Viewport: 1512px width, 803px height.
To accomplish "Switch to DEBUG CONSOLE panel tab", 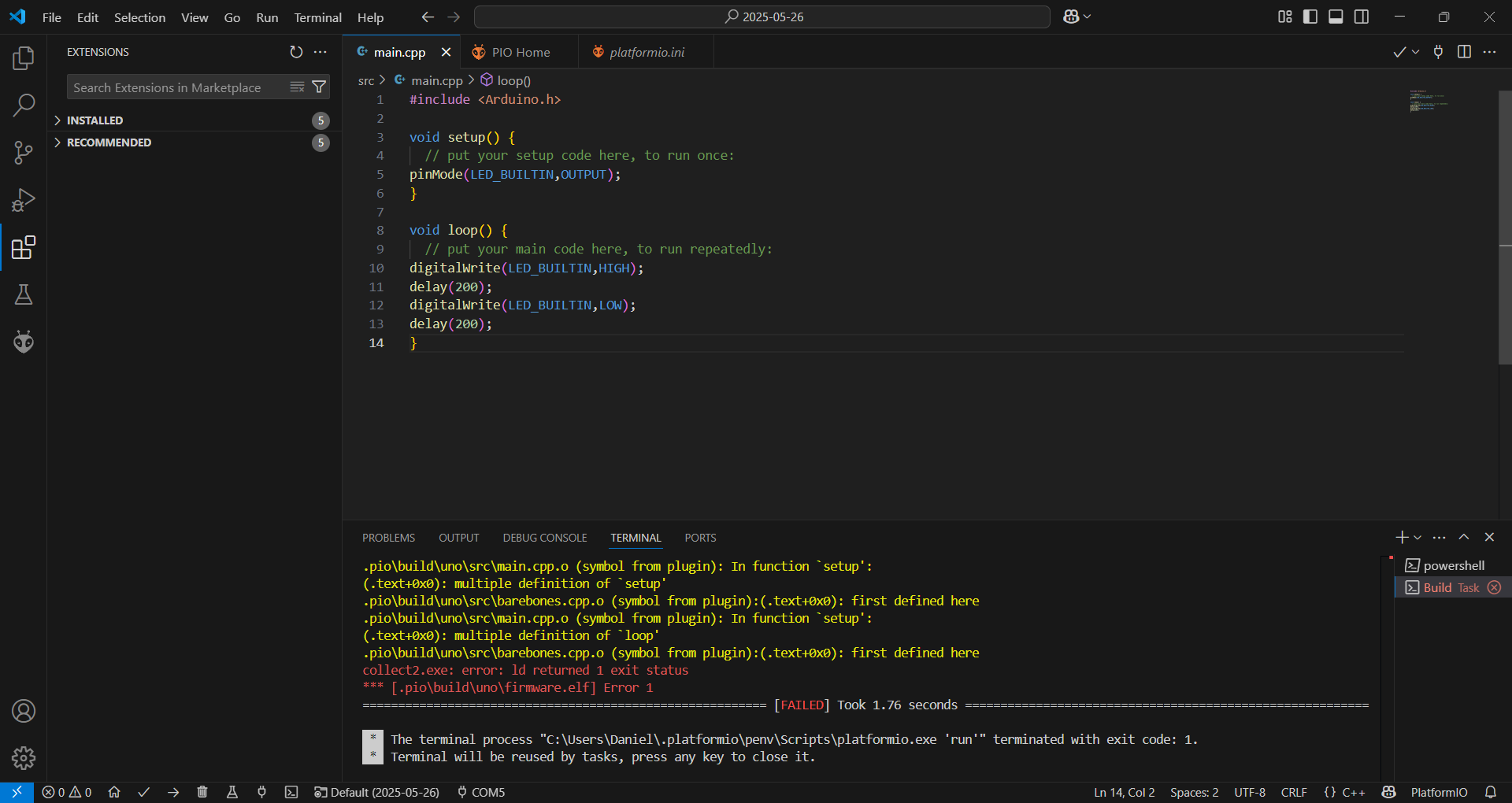I will point(545,538).
